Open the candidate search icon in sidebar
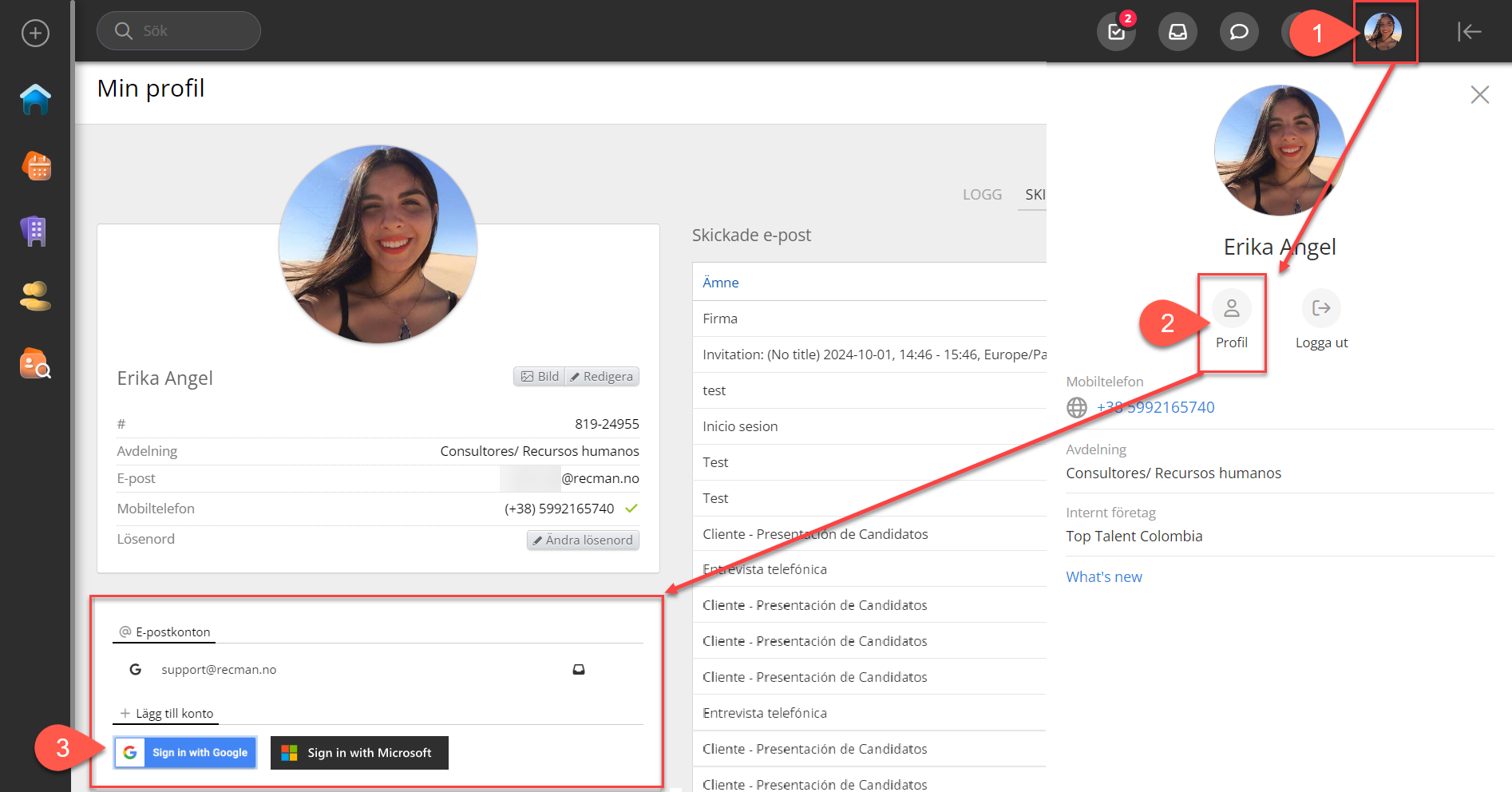The image size is (1512, 792). coord(35,363)
